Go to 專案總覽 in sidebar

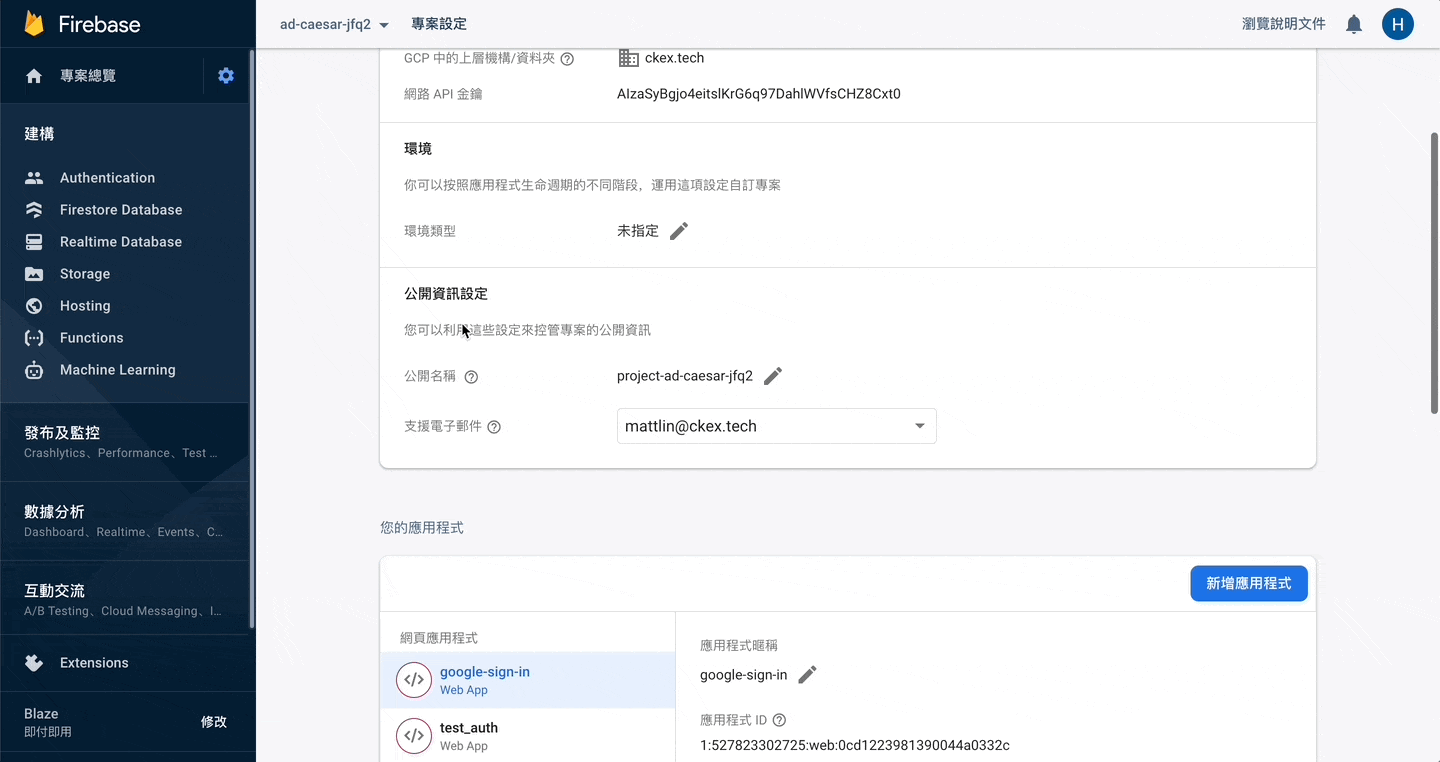point(88,76)
